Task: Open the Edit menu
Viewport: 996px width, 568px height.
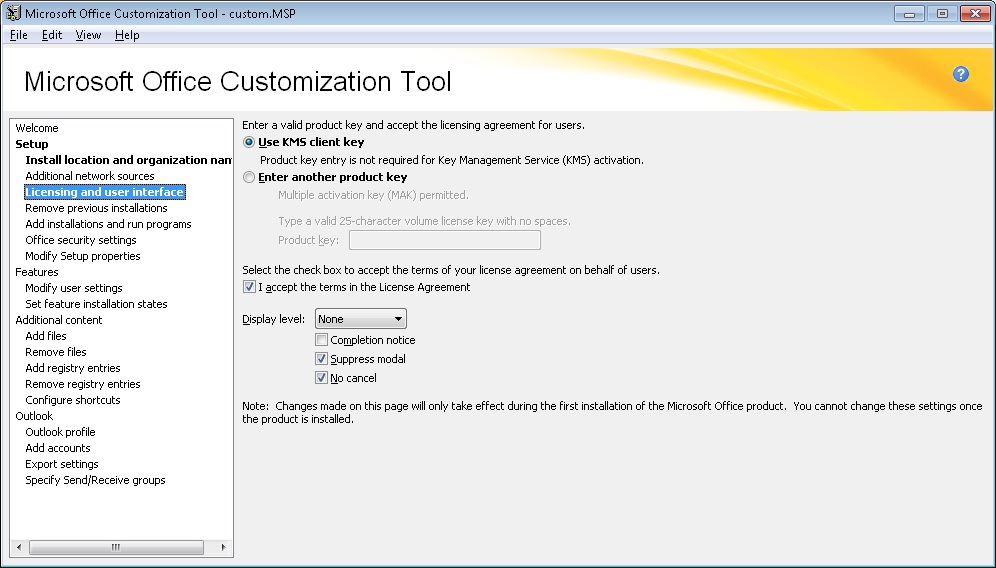Action: pyautogui.click(x=51, y=35)
